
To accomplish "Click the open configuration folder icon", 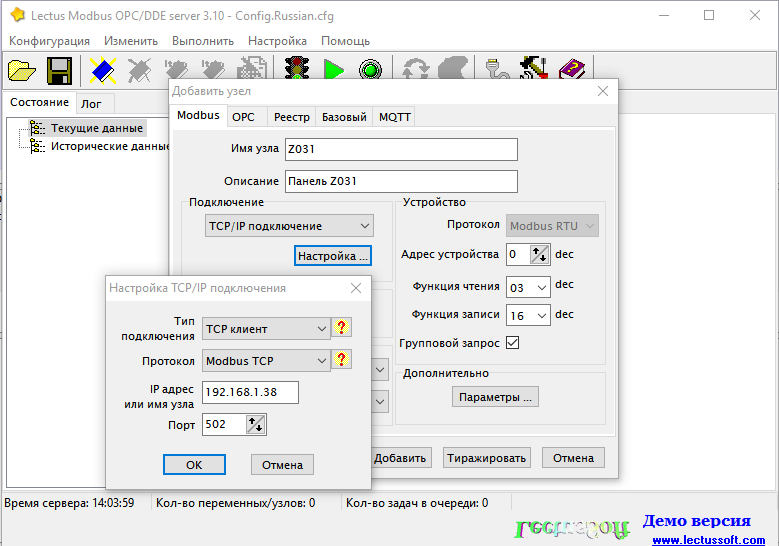I will click(x=21, y=70).
